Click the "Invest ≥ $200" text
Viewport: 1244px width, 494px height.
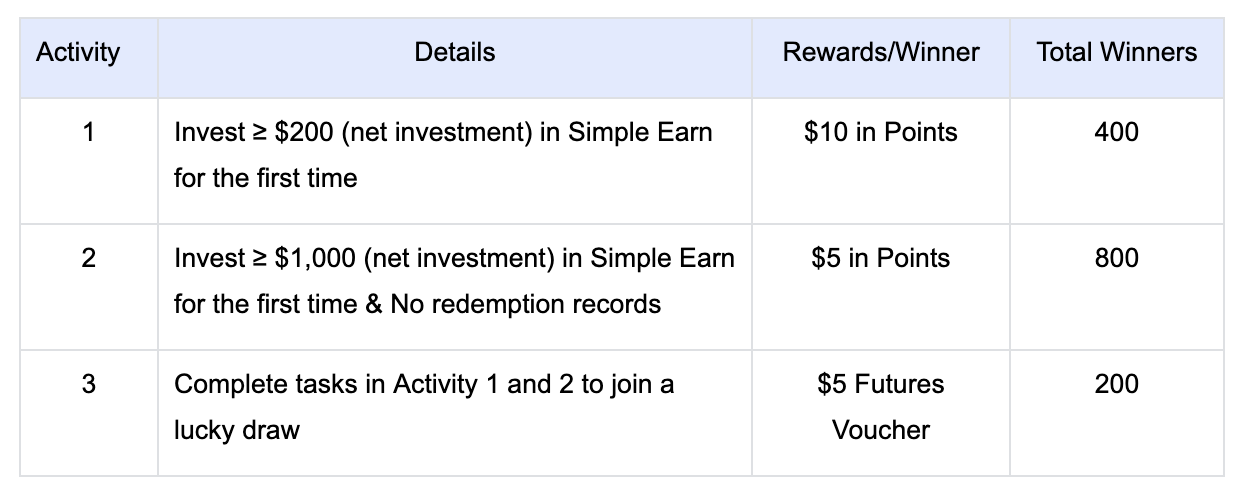click(x=254, y=132)
